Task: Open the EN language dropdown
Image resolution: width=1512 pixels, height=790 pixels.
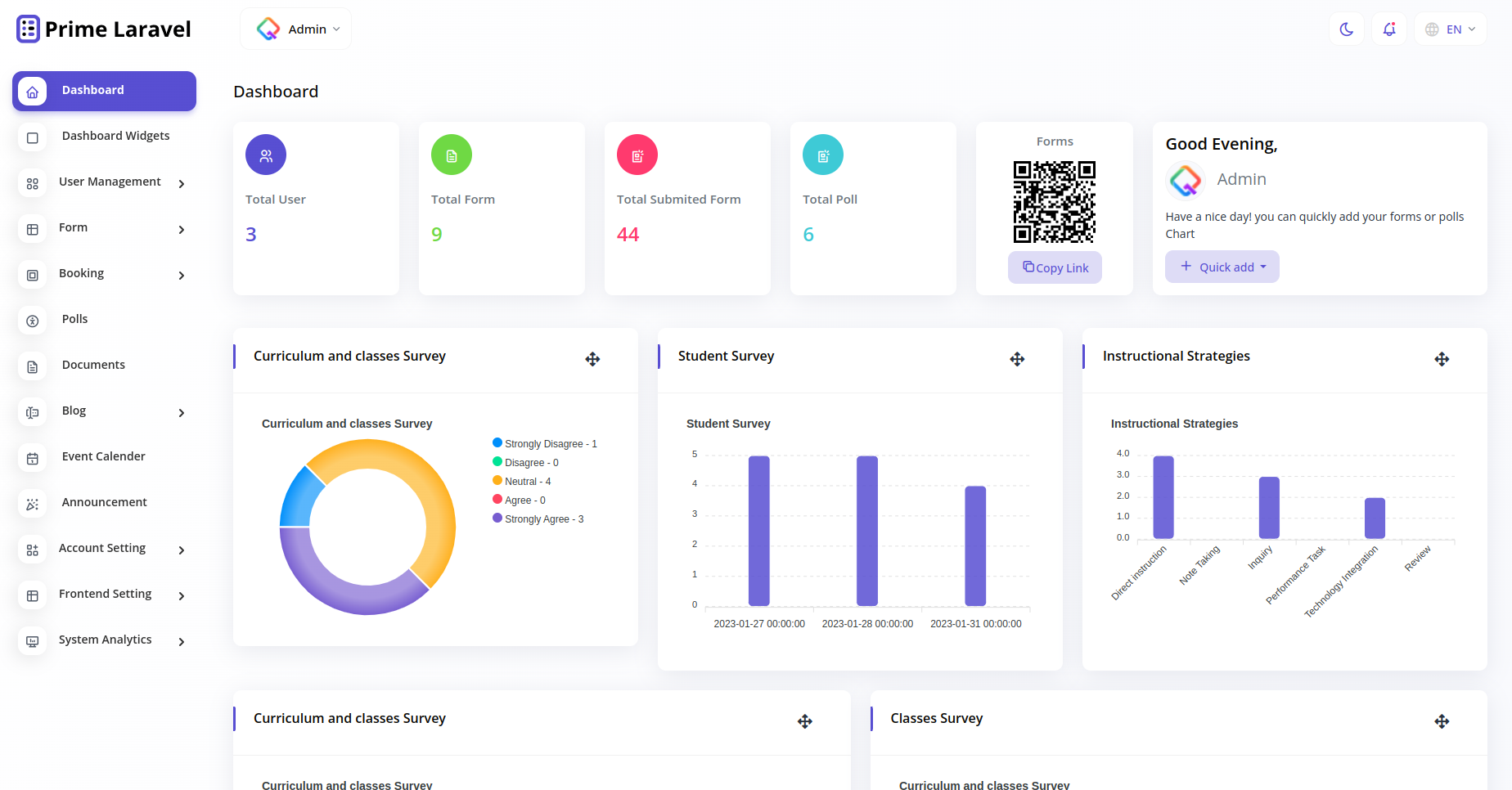Action: pos(1450,29)
